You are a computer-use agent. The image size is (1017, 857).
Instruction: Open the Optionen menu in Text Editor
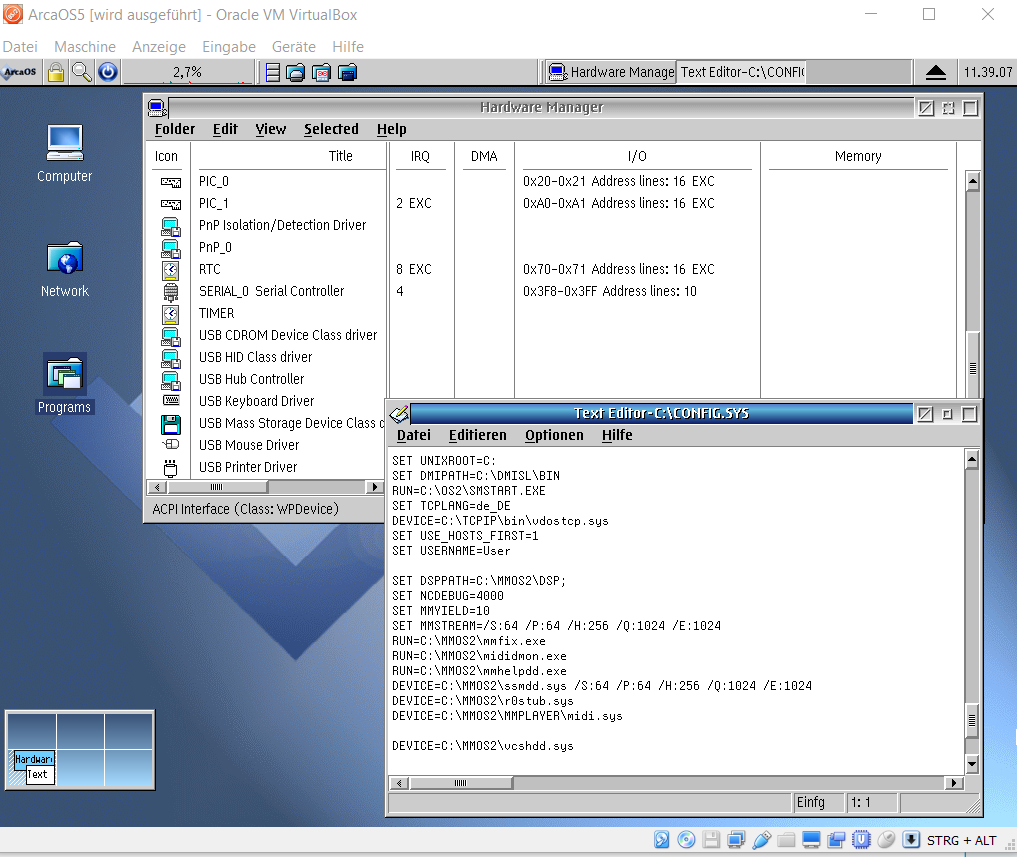point(554,435)
